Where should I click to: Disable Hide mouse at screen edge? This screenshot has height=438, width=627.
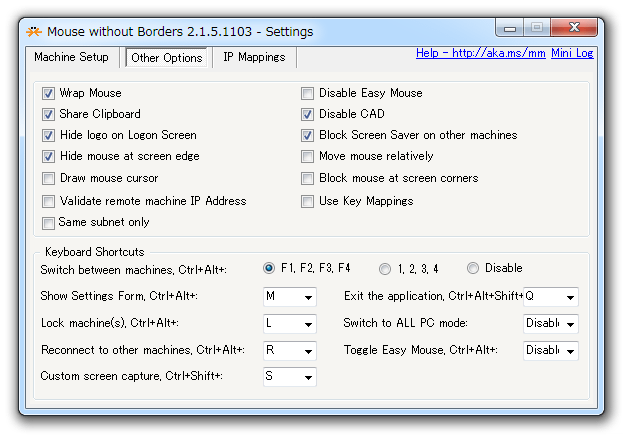tap(48, 156)
